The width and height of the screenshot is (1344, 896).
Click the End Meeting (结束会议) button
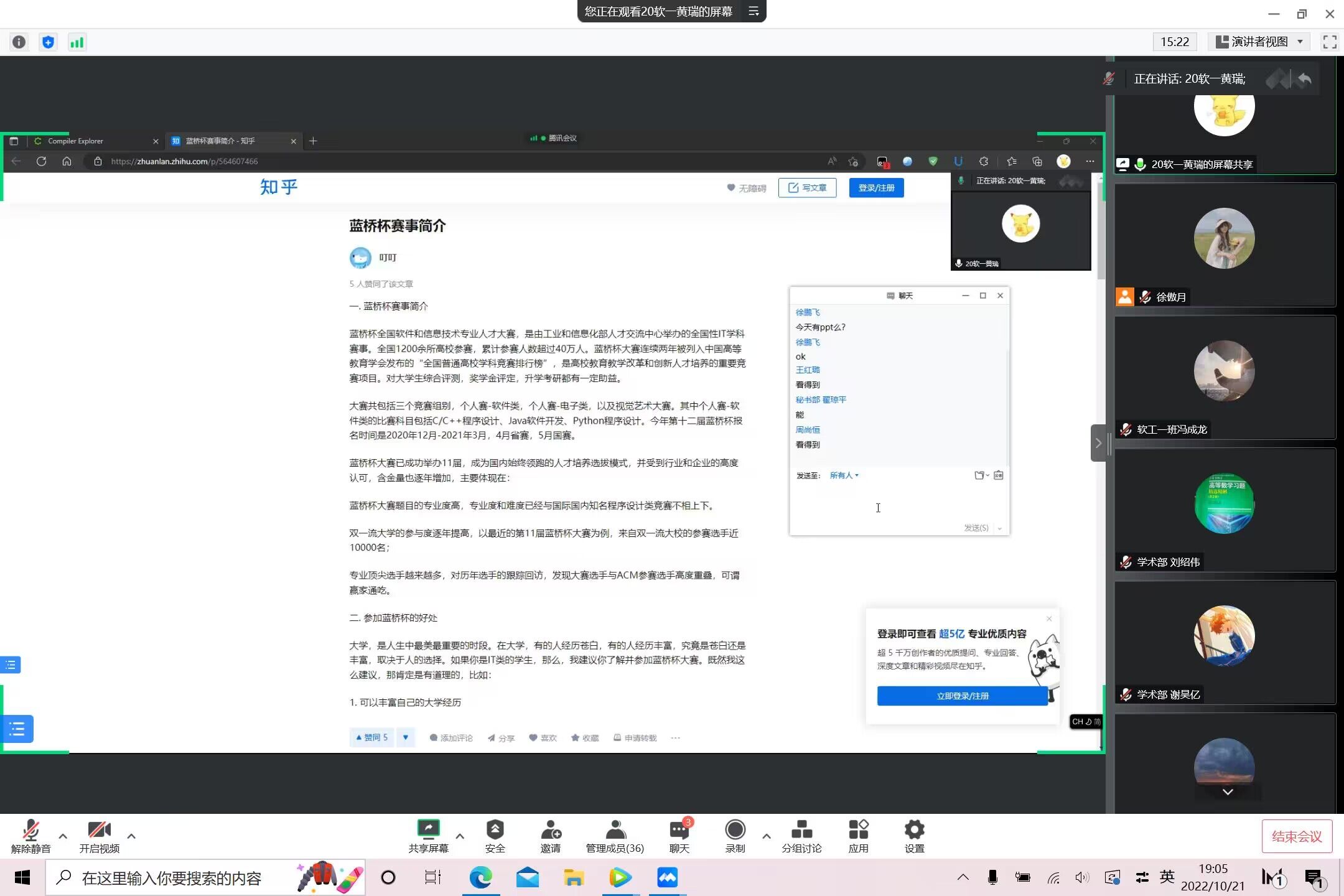(1297, 836)
